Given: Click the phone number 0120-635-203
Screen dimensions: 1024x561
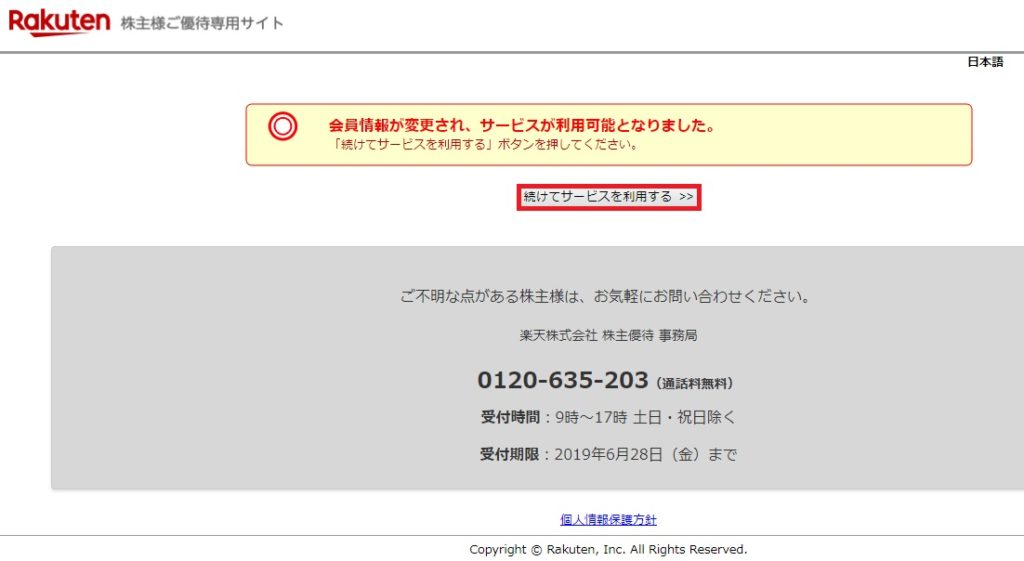Looking at the screenshot, I should (562, 380).
